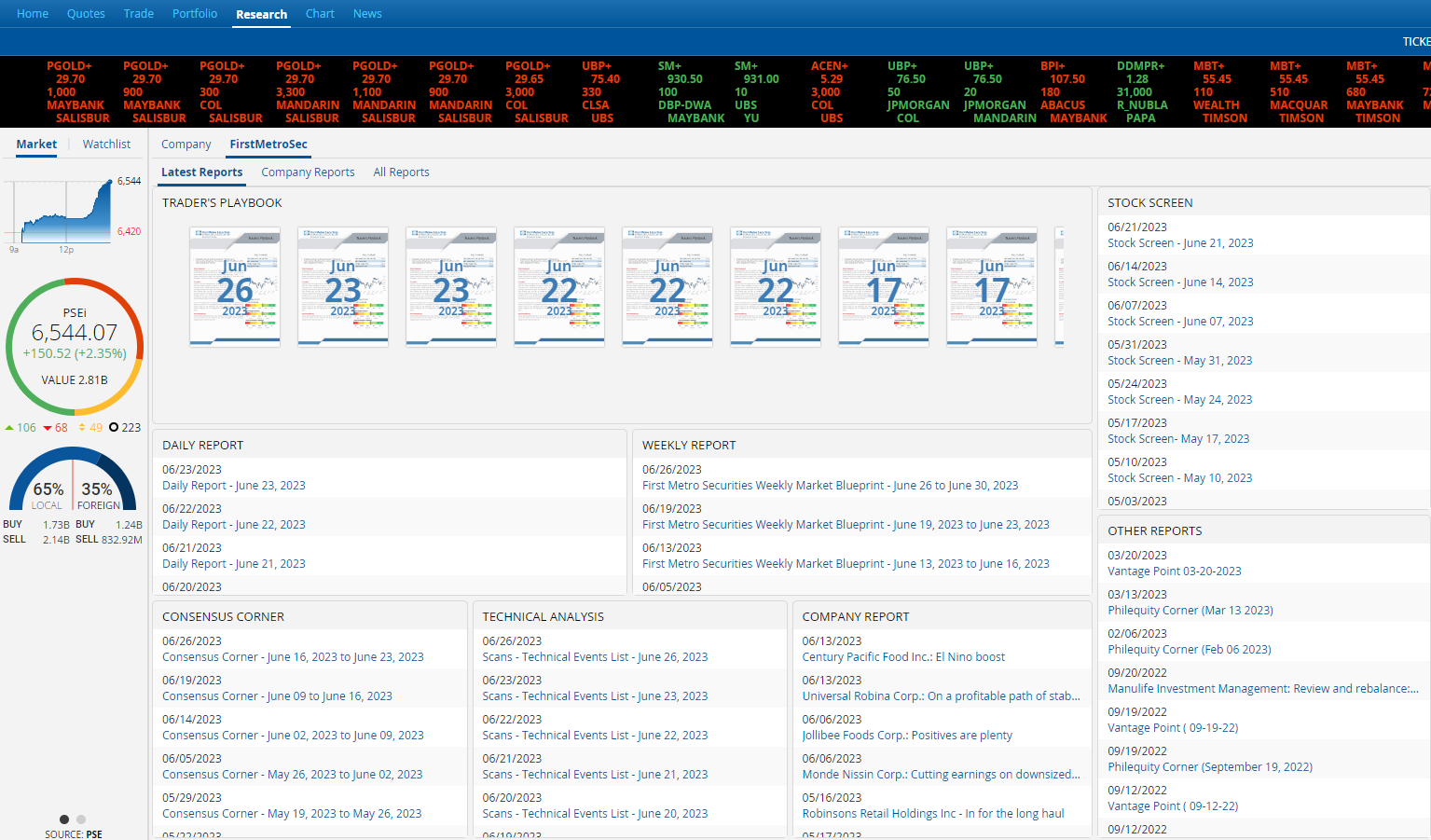Open Robinsons Retail Holdings company report
Image resolution: width=1431 pixels, height=840 pixels.
click(x=933, y=814)
